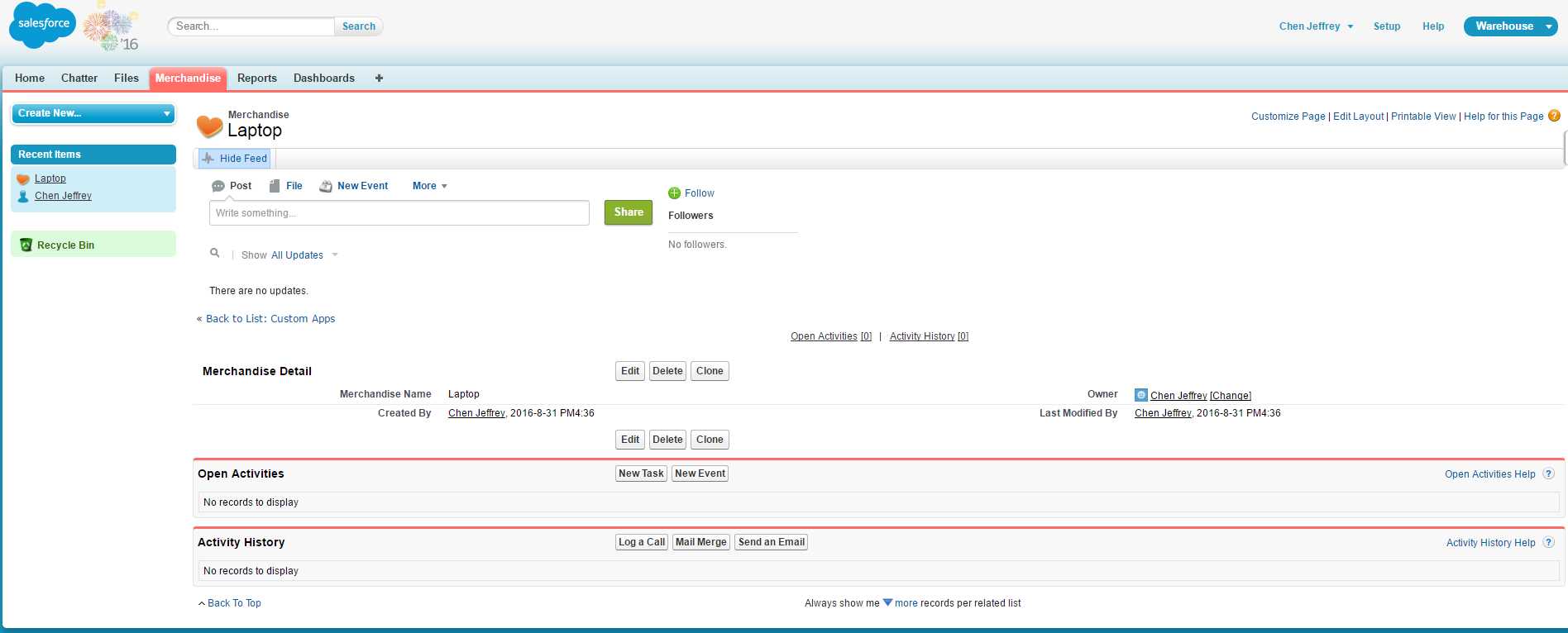Image resolution: width=1568 pixels, height=633 pixels.
Task: Click the bottom Clone button
Action: point(710,440)
